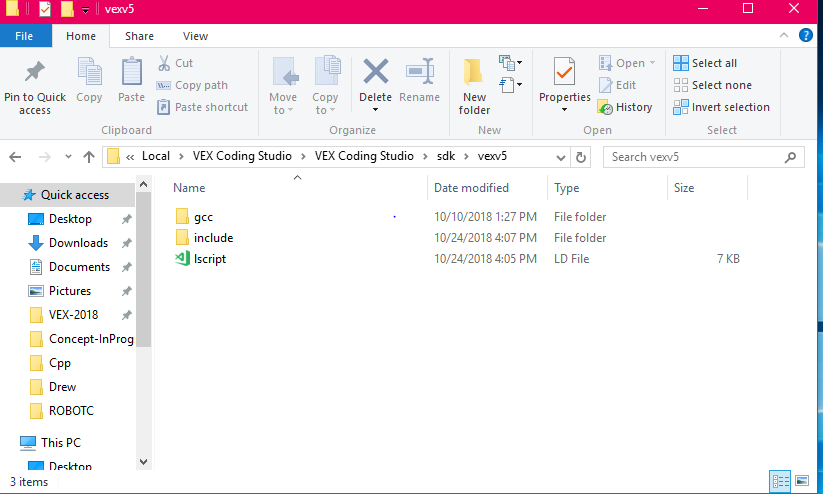This screenshot has width=823, height=494.
Task: Click navigation pane scroll up arrow
Action: point(143,184)
